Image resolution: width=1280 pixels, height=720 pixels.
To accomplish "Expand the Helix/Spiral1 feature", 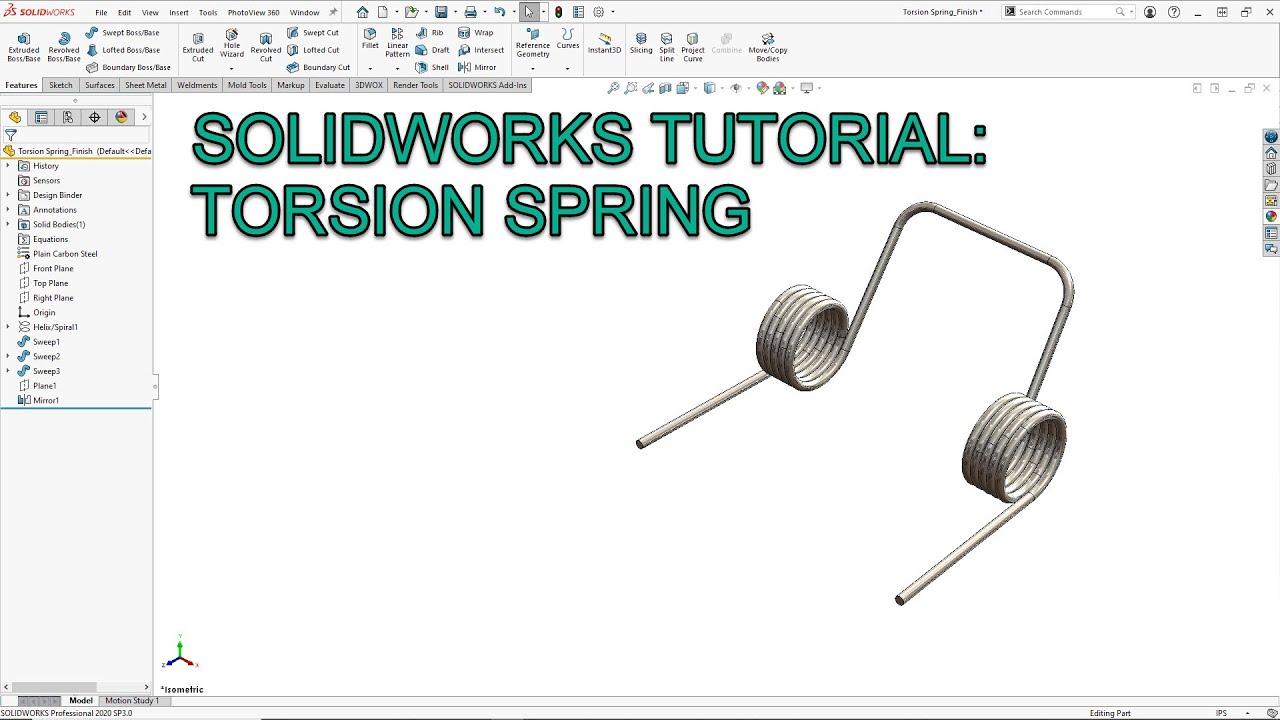I will tap(8, 327).
